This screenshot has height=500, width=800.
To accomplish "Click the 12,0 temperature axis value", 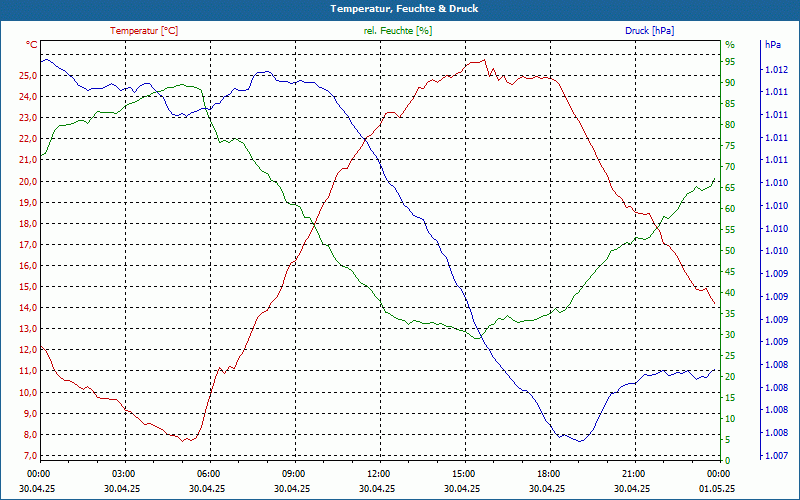I will point(28,350).
